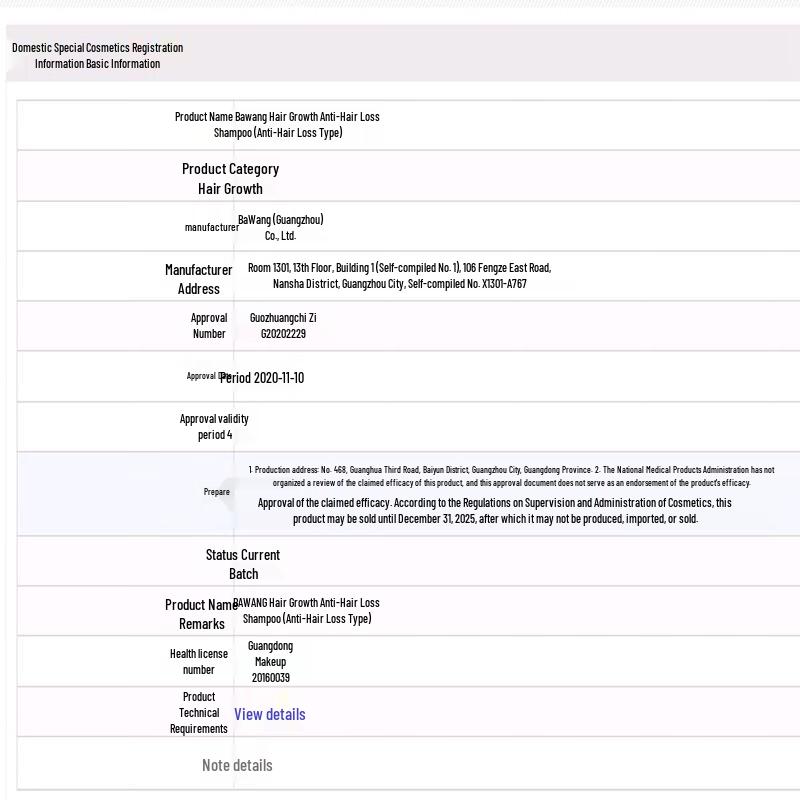Open the View details link
The width and height of the screenshot is (800, 800).
pyautogui.click(x=269, y=714)
